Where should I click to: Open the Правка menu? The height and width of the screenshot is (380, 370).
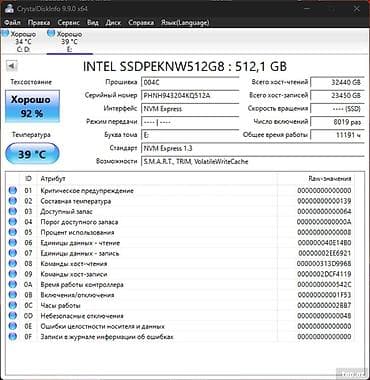click(x=39, y=23)
